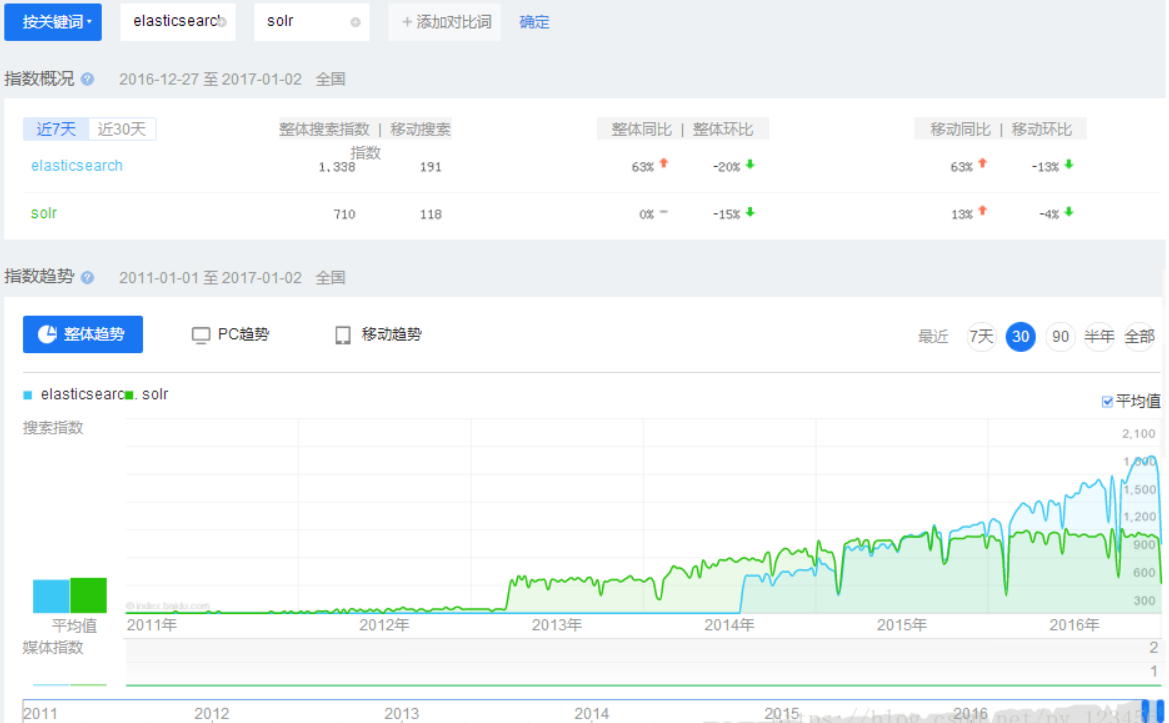The width and height of the screenshot is (1169, 723).
Task: Select the 近30天 tab
Action: (122, 129)
